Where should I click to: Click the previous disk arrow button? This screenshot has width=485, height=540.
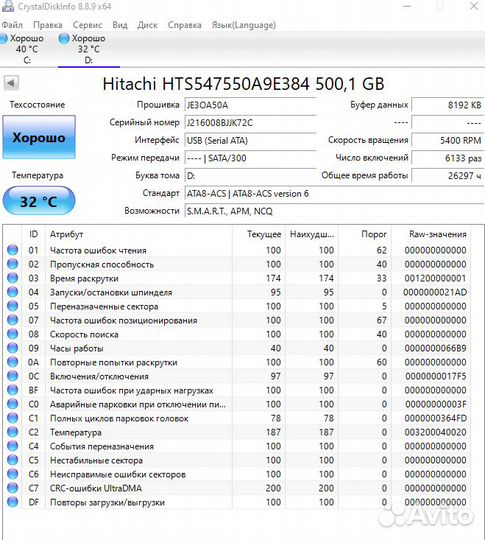(11, 83)
